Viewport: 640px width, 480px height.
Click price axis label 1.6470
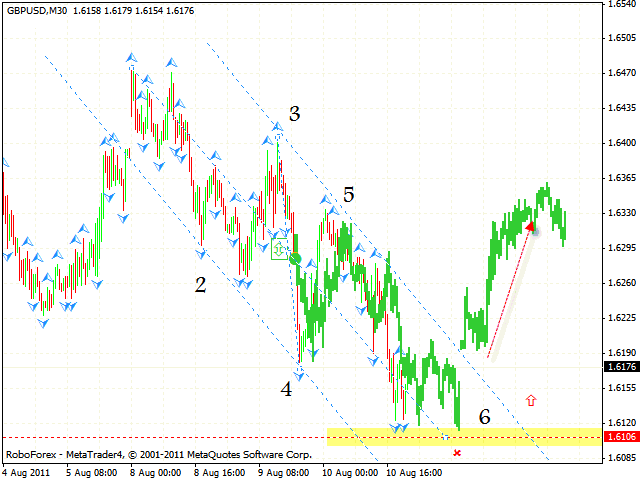[622, 73]
